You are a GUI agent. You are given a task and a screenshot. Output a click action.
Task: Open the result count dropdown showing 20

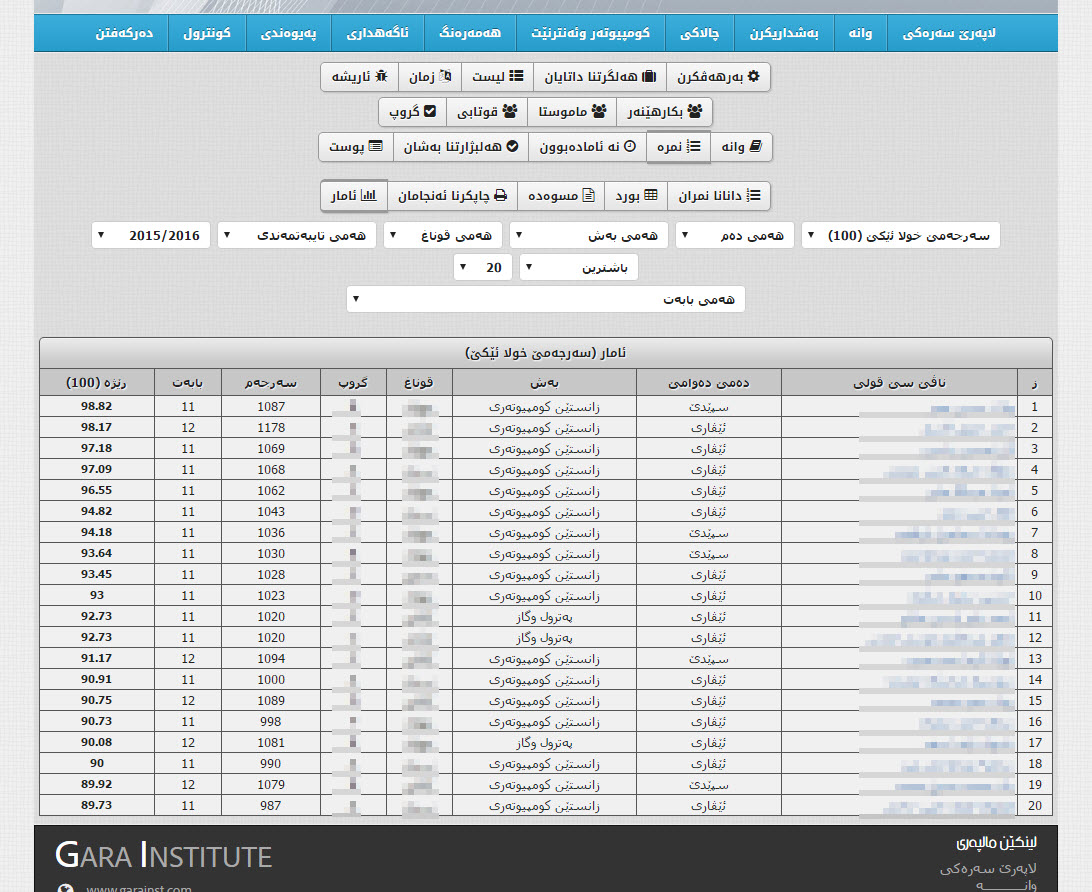tap(483, 268)
